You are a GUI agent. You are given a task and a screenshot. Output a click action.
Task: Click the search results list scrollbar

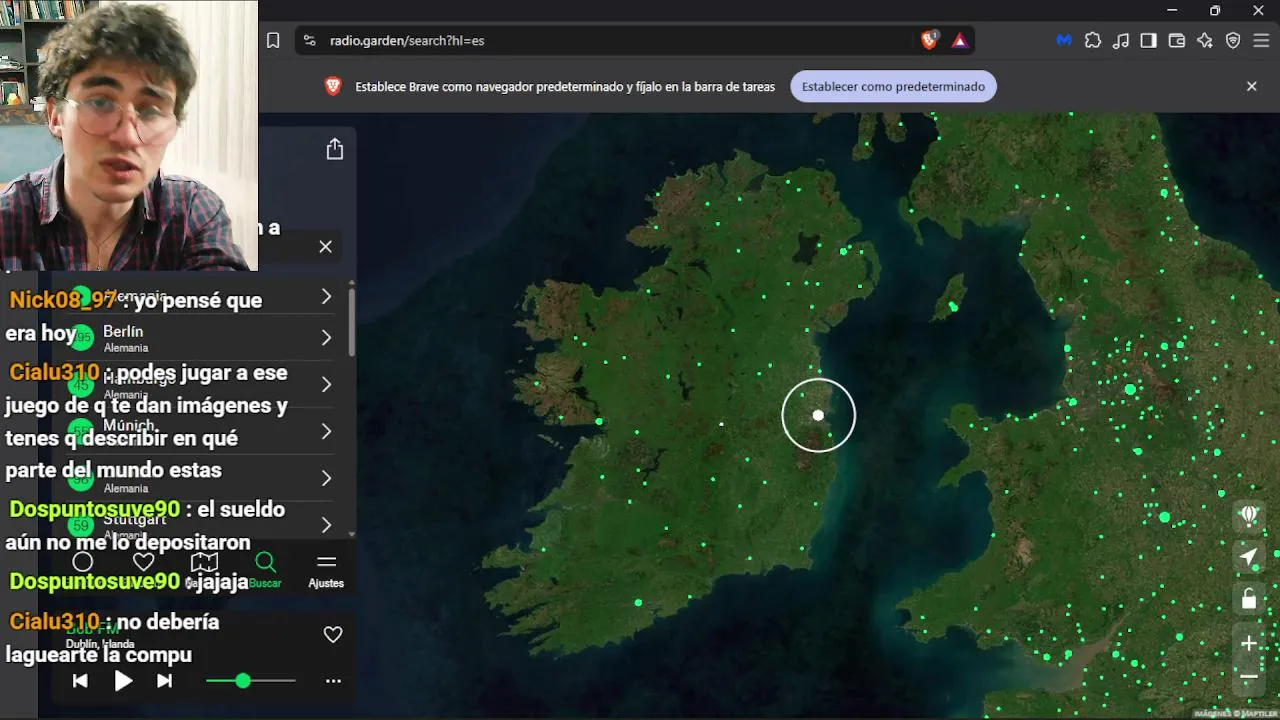[352, 321]
